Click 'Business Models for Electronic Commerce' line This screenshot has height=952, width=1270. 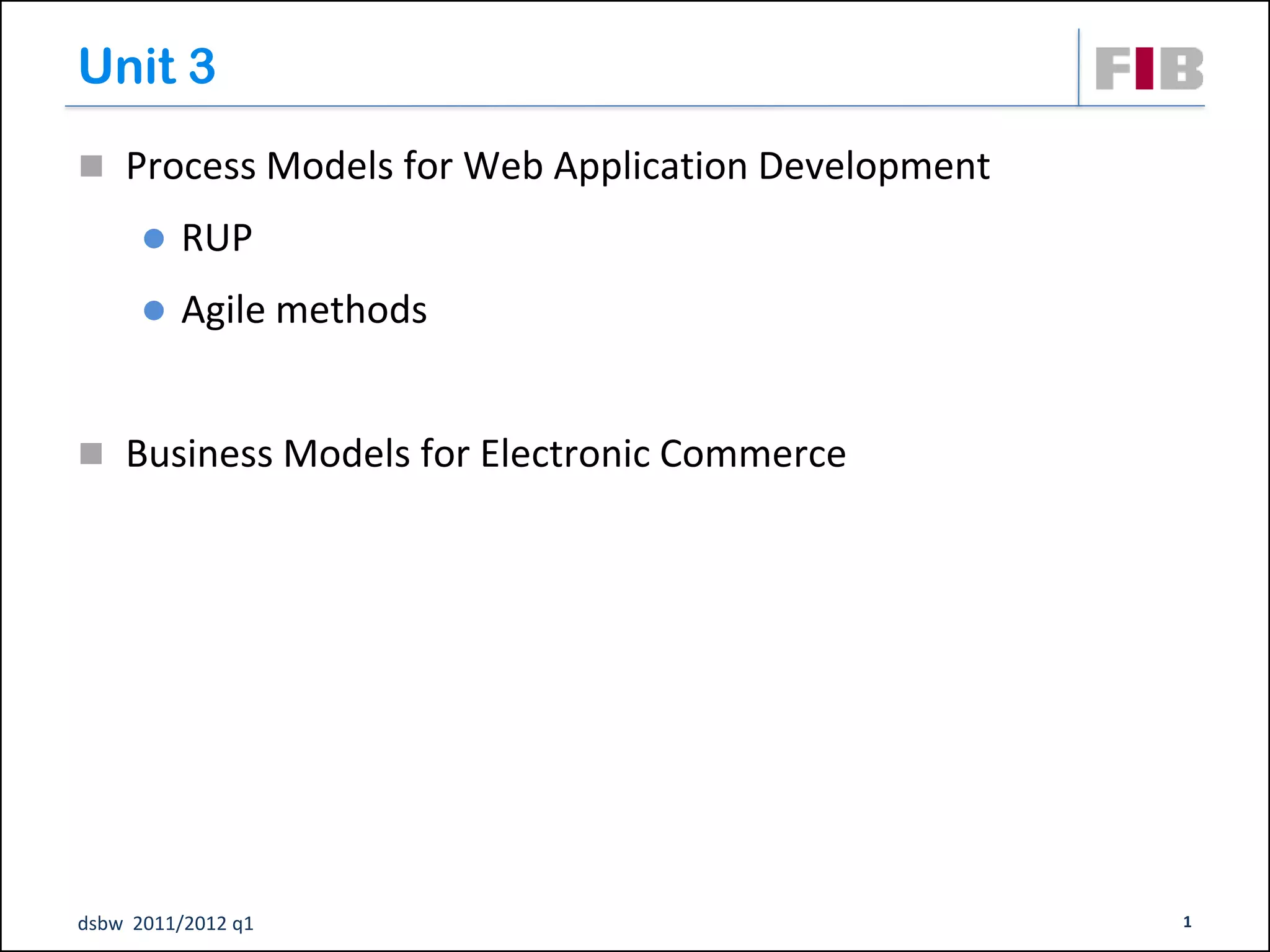486,454
